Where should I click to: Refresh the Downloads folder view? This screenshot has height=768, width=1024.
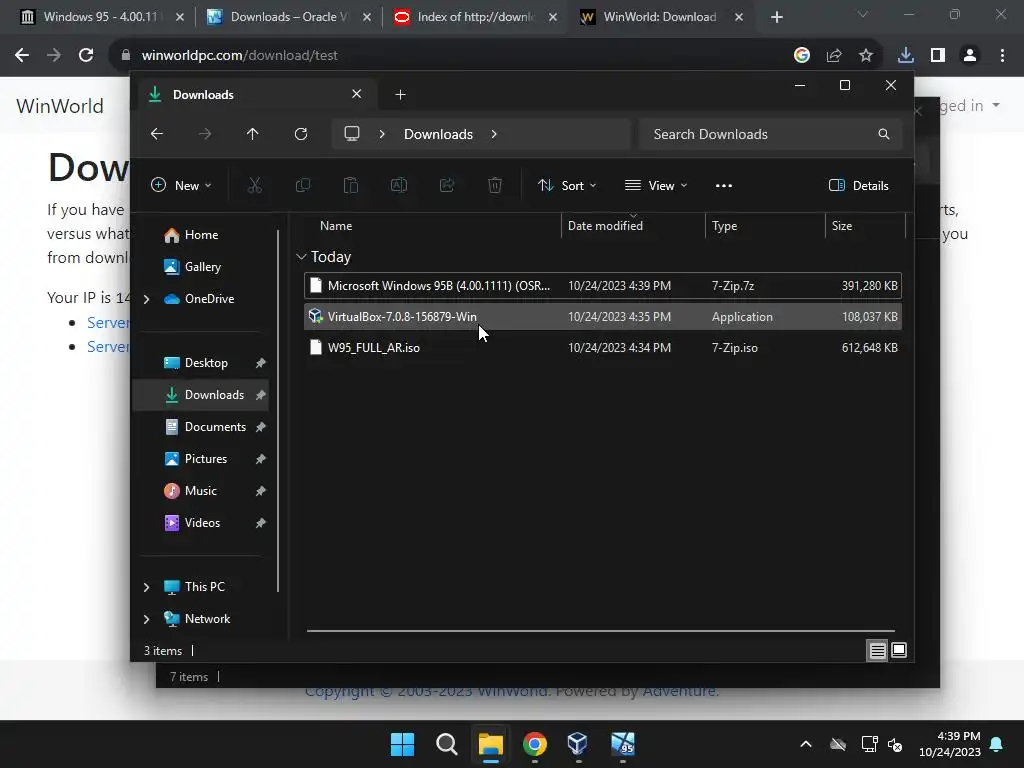(x=300, y=134)
